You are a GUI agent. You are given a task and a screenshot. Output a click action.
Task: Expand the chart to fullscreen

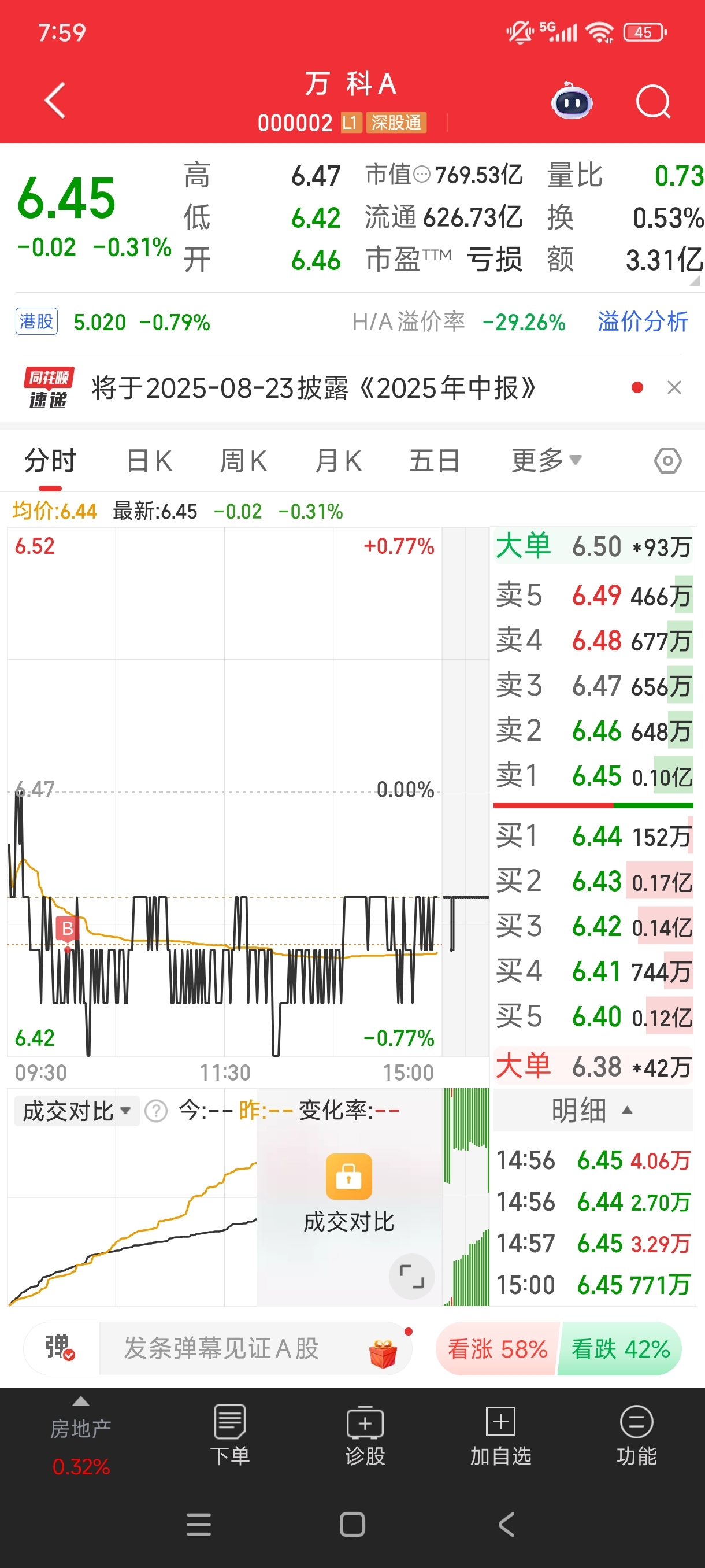pos(412,1276)
